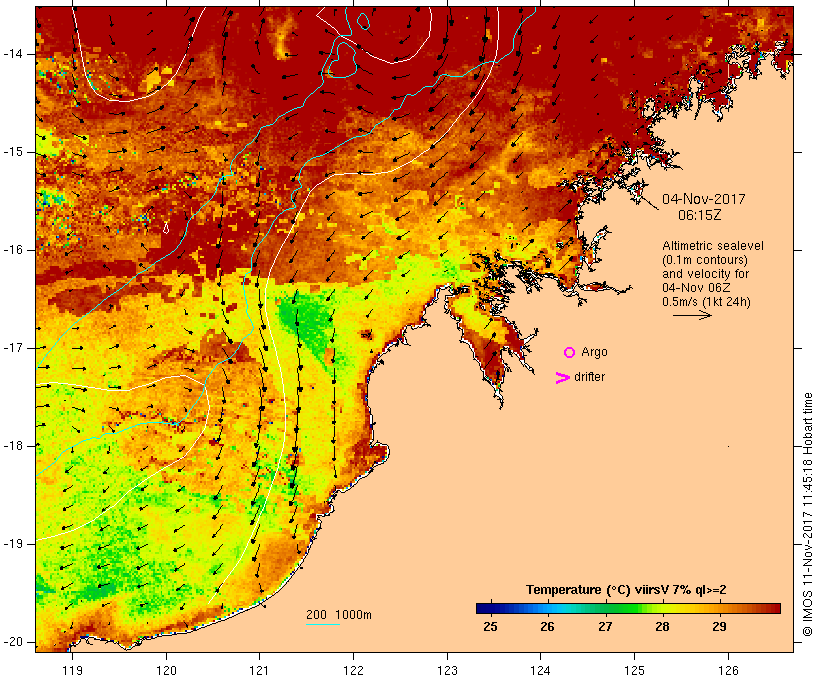The height and width of the screenshot is (680, 820).
Task: Click latitude label -18
Action: tap(12, 446)
